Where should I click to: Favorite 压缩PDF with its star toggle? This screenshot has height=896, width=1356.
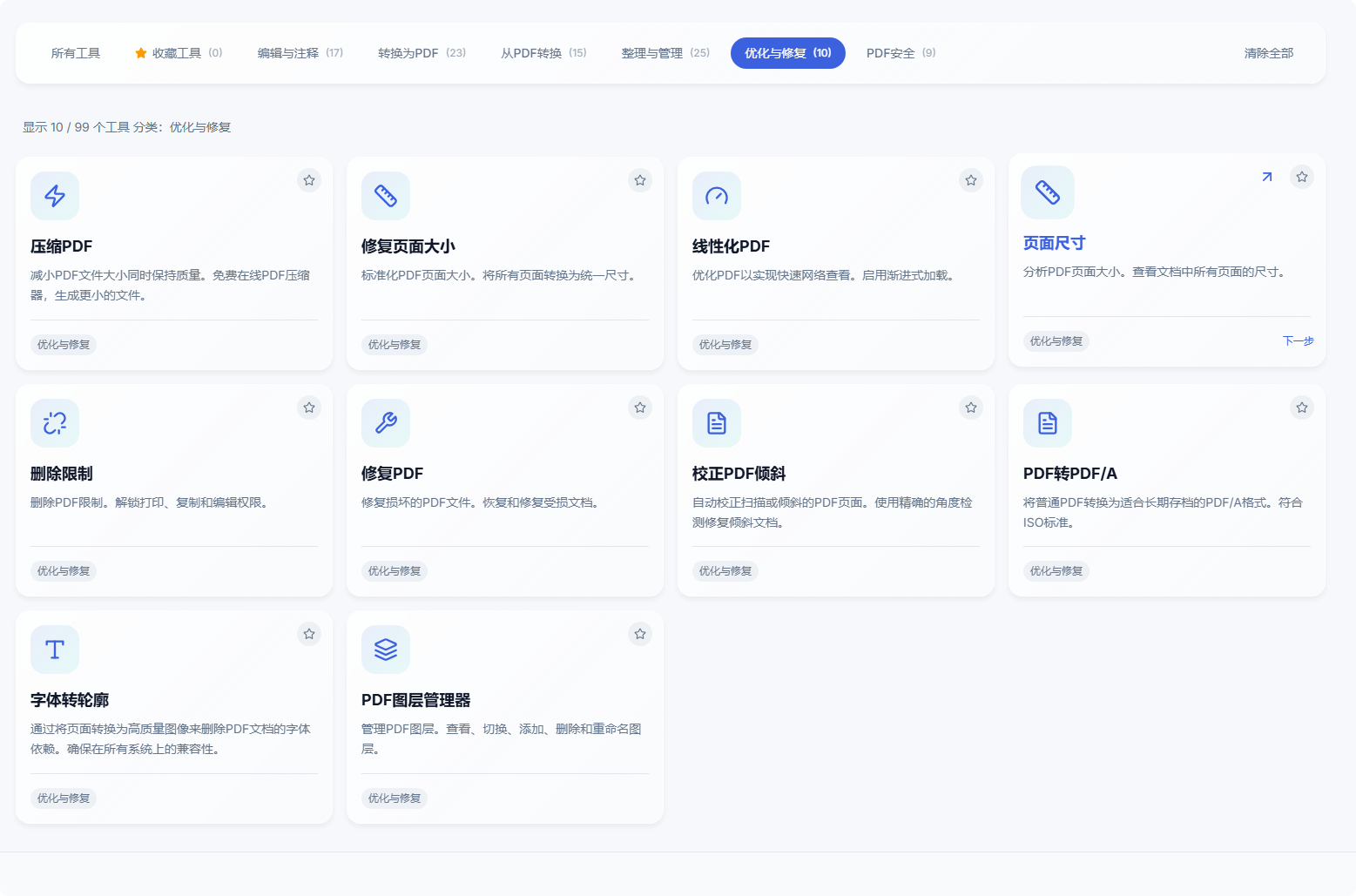tap(309, 180)
